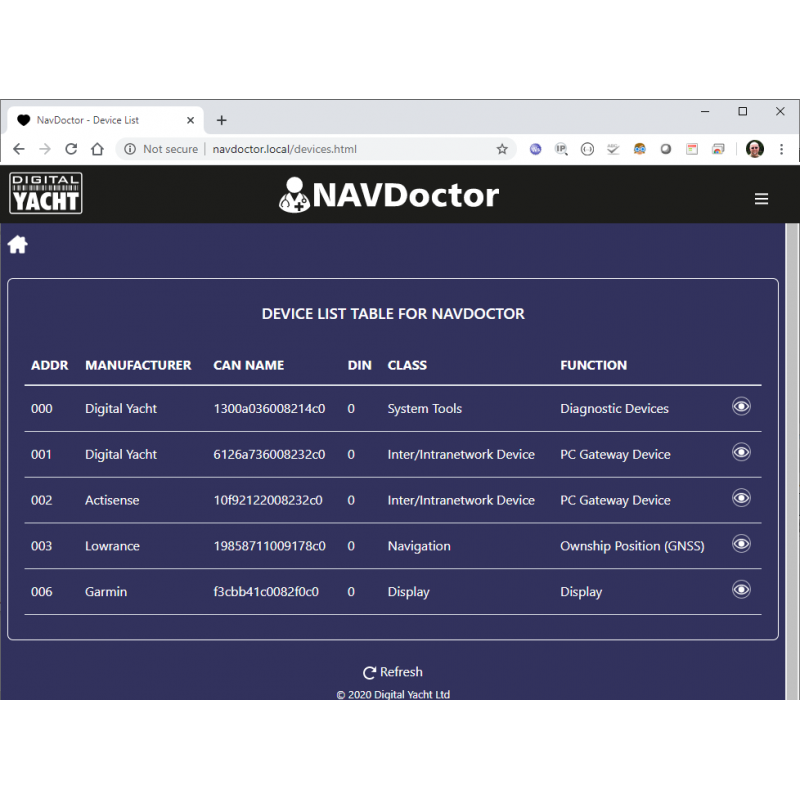Screen dimensions: 800x800
Task: Reload the page with browser reload button
Action: point(71,149)
